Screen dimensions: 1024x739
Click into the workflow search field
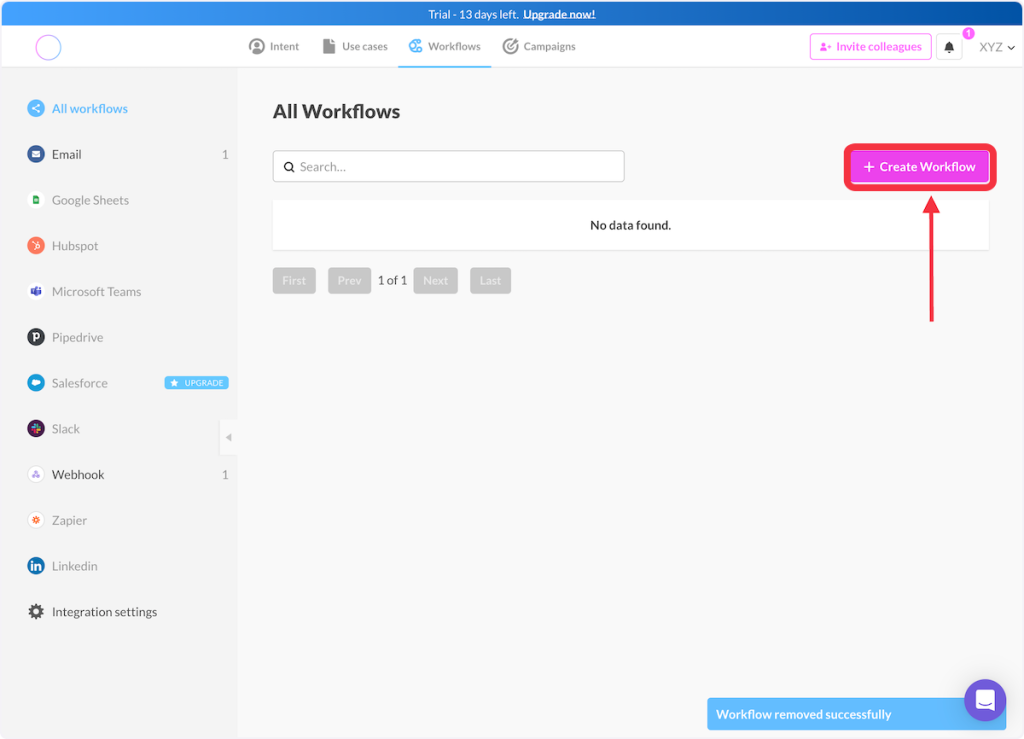(448, 167)
